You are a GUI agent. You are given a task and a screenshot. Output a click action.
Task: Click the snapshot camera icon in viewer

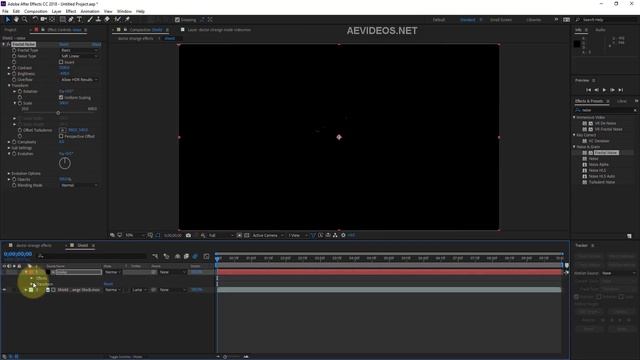tap(188, 236)
